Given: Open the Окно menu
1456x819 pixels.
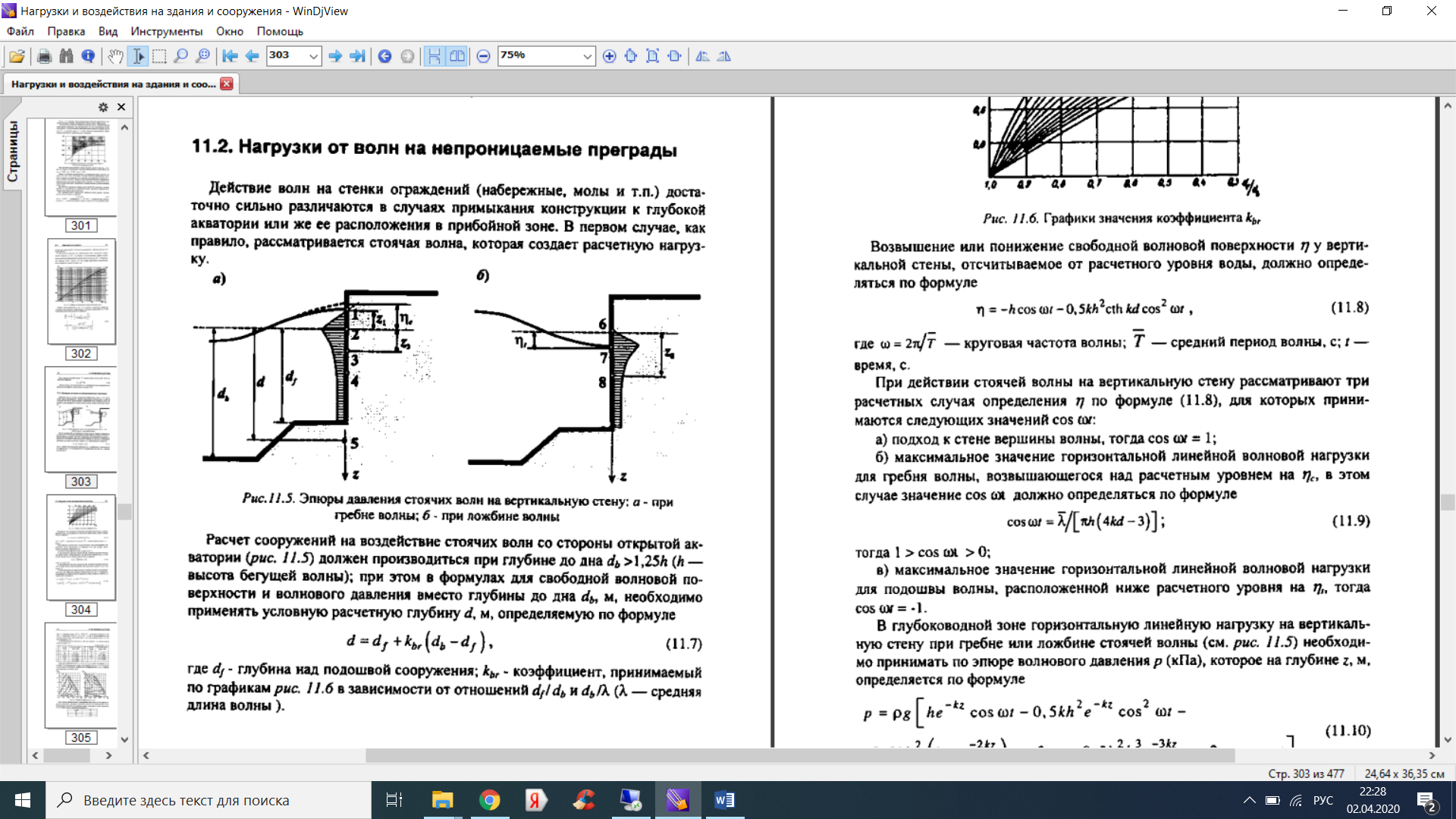Looking at the screenshot, I should (x=229, y=31).
